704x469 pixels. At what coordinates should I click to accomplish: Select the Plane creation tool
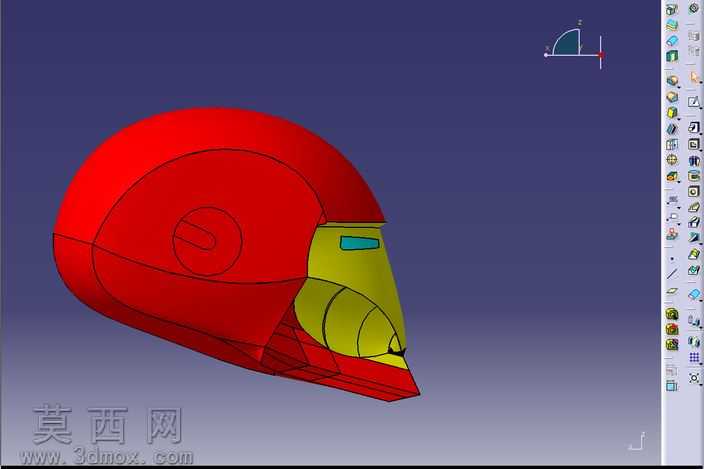point(672,291)
